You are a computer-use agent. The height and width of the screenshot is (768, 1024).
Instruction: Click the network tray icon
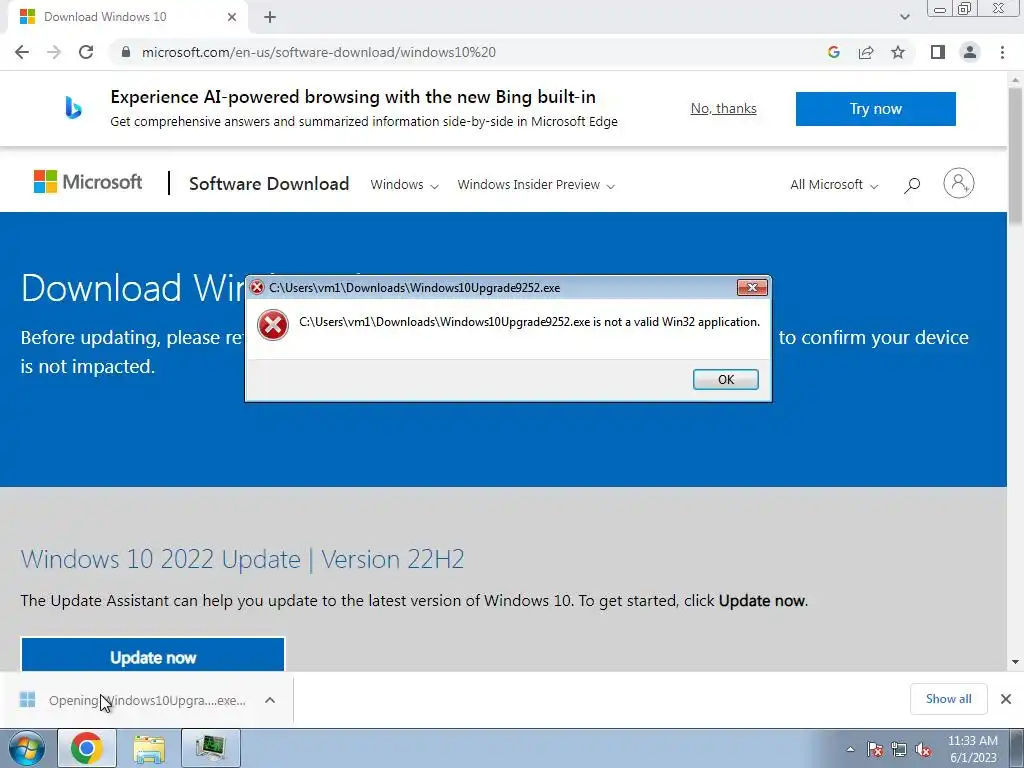coord(899,749)
